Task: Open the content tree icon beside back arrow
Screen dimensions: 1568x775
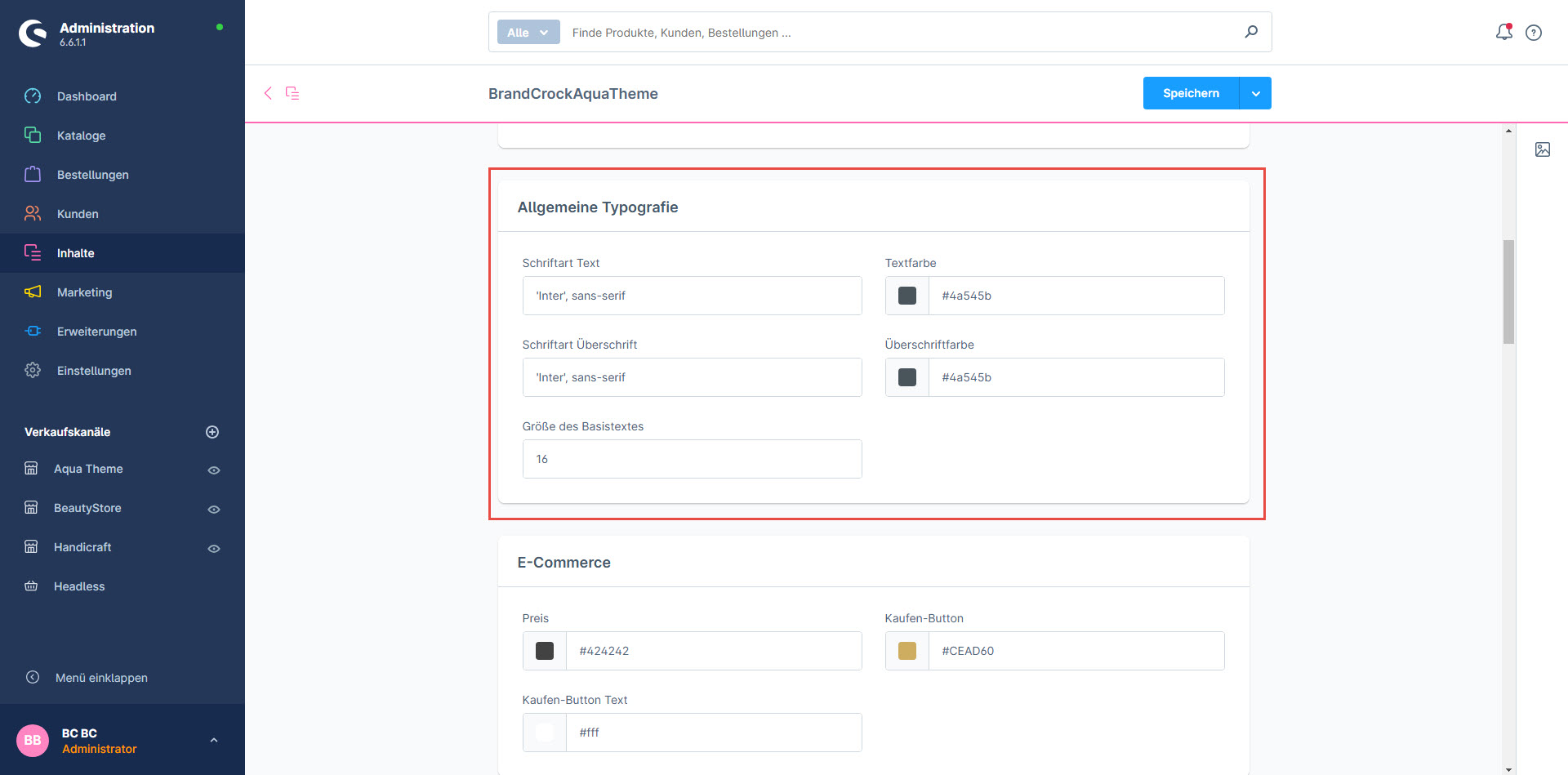Action: click(x=292, y=93)
